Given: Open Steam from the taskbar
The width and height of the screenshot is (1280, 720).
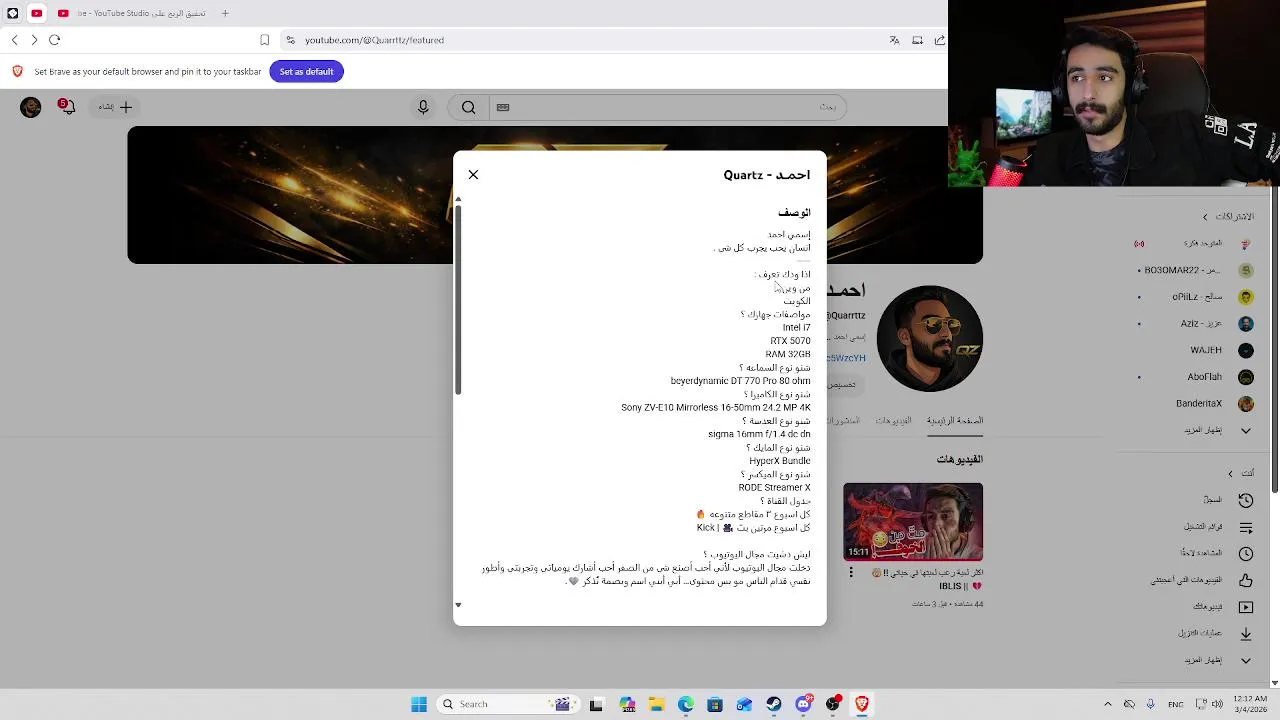Looking at the screenshot, I should coord(774,704).
